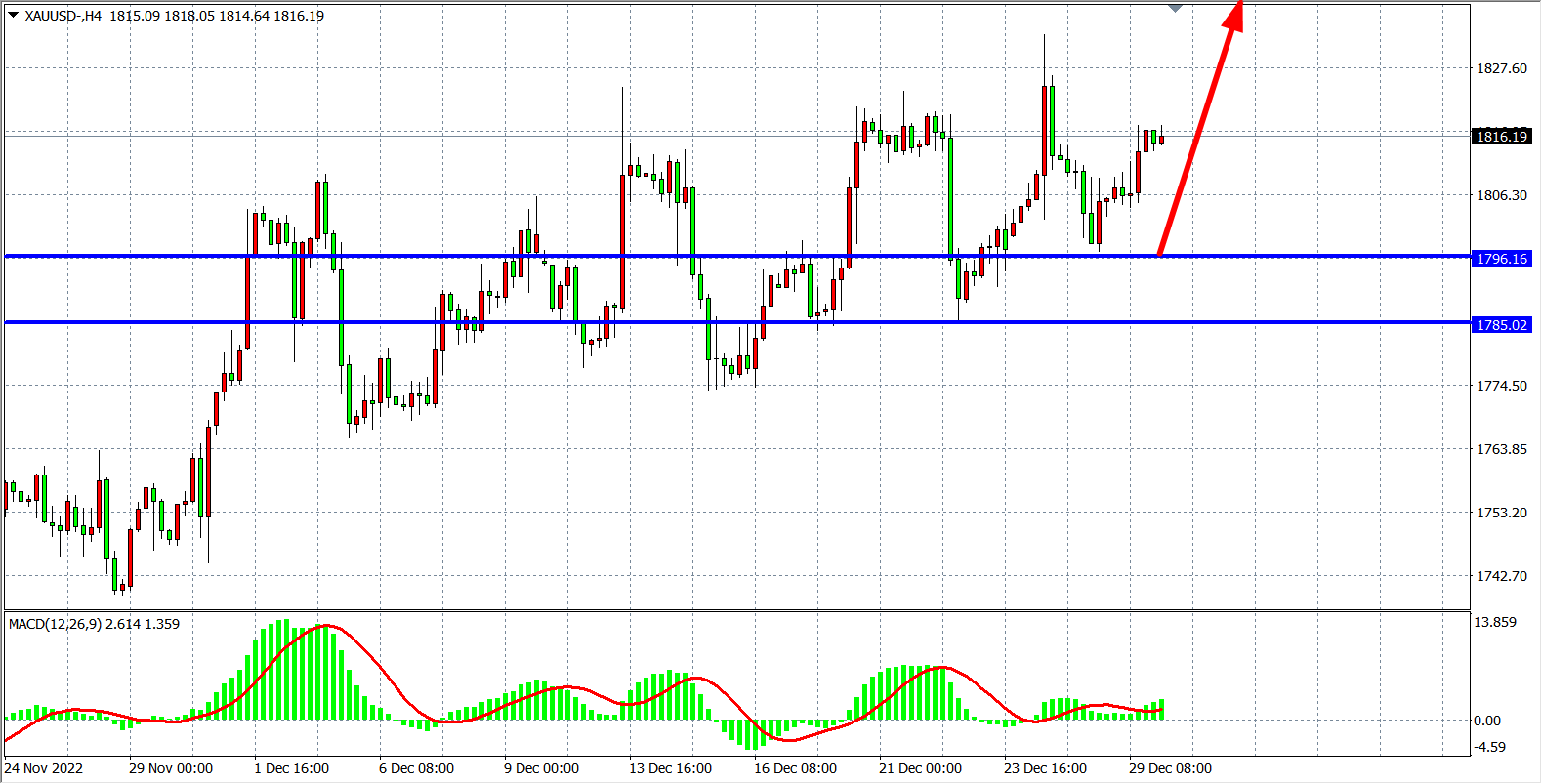
Task: Click the black 1816.19 current price tag
Action: point(1501,137)
